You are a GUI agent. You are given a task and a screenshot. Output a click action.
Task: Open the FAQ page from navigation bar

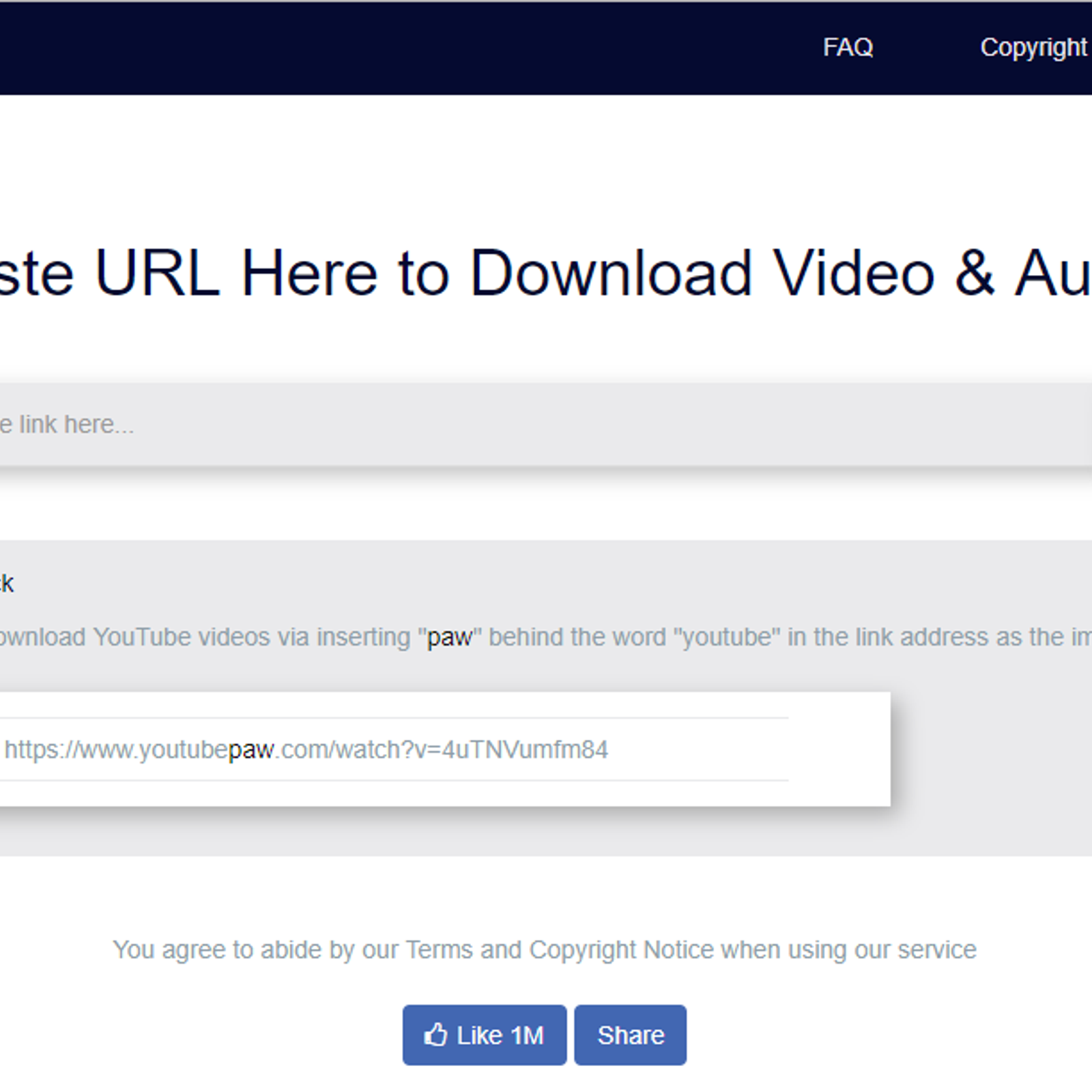click(848, 47)
